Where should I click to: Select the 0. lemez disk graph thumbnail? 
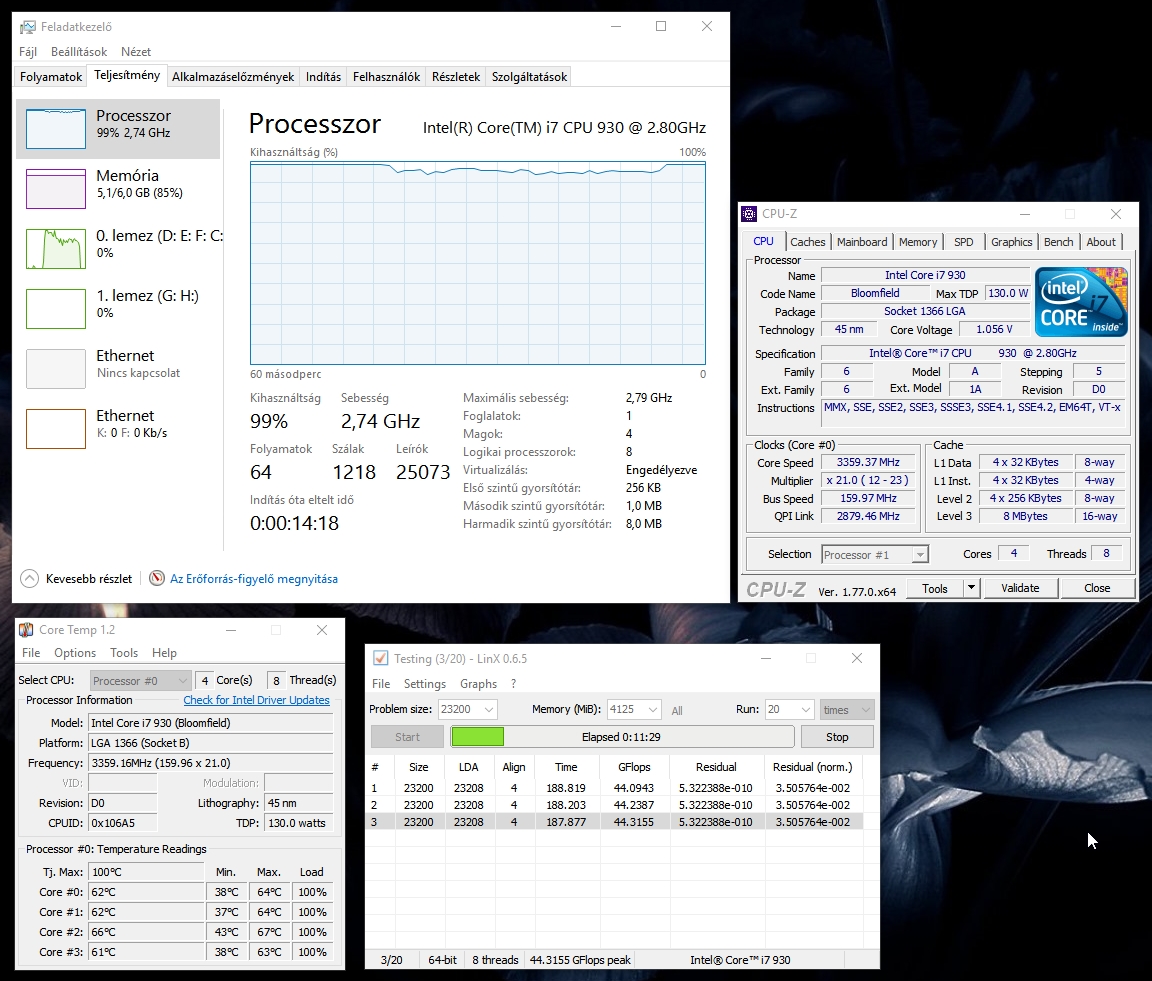(x=56, y=248)
